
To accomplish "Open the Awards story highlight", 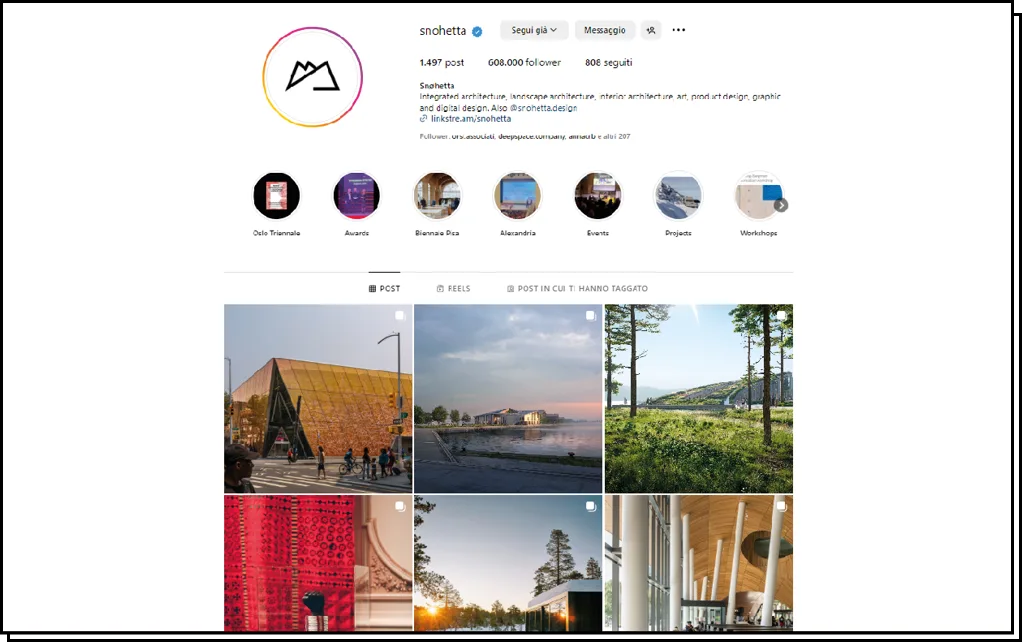I will click(x=357, y=196).
